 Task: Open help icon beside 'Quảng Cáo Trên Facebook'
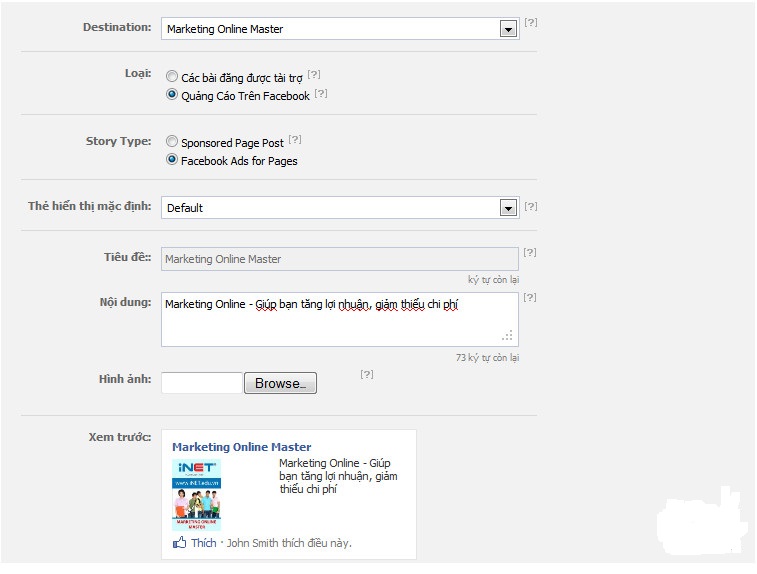321,93
